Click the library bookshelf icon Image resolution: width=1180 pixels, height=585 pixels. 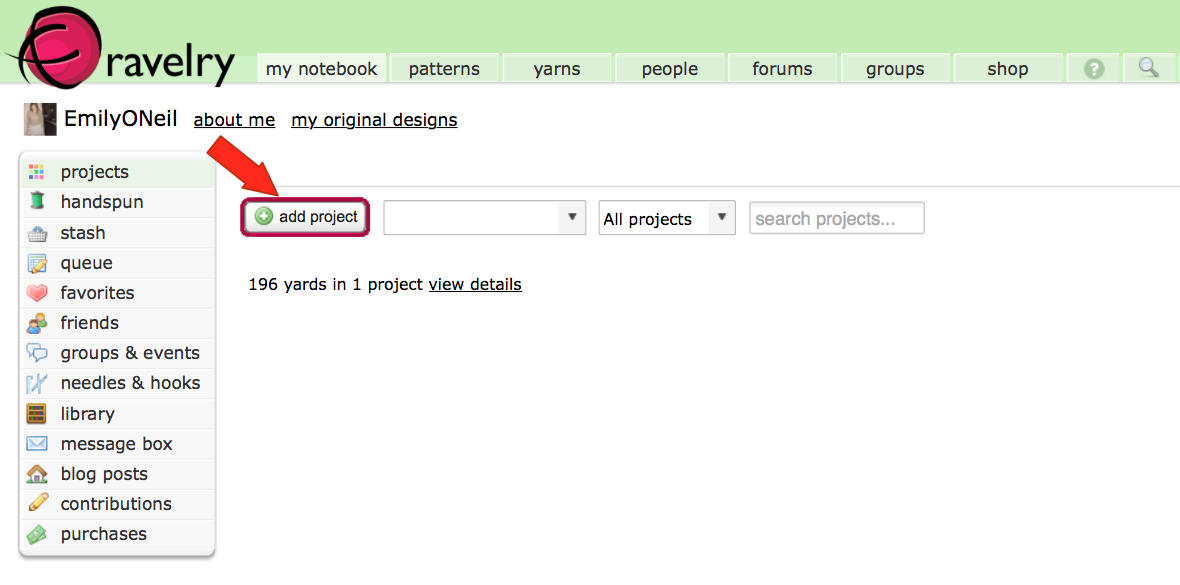[37, 414]
